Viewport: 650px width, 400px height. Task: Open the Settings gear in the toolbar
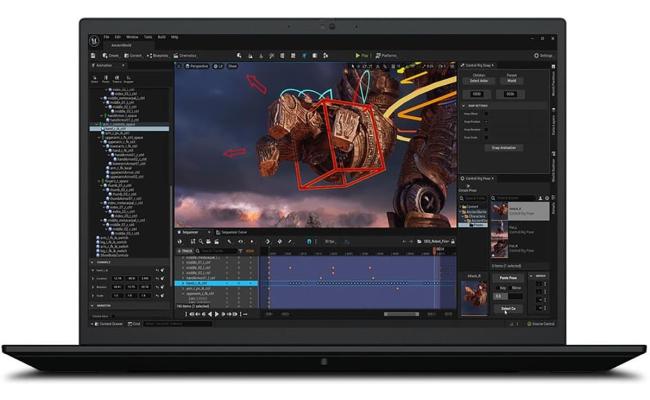point(543,56)
